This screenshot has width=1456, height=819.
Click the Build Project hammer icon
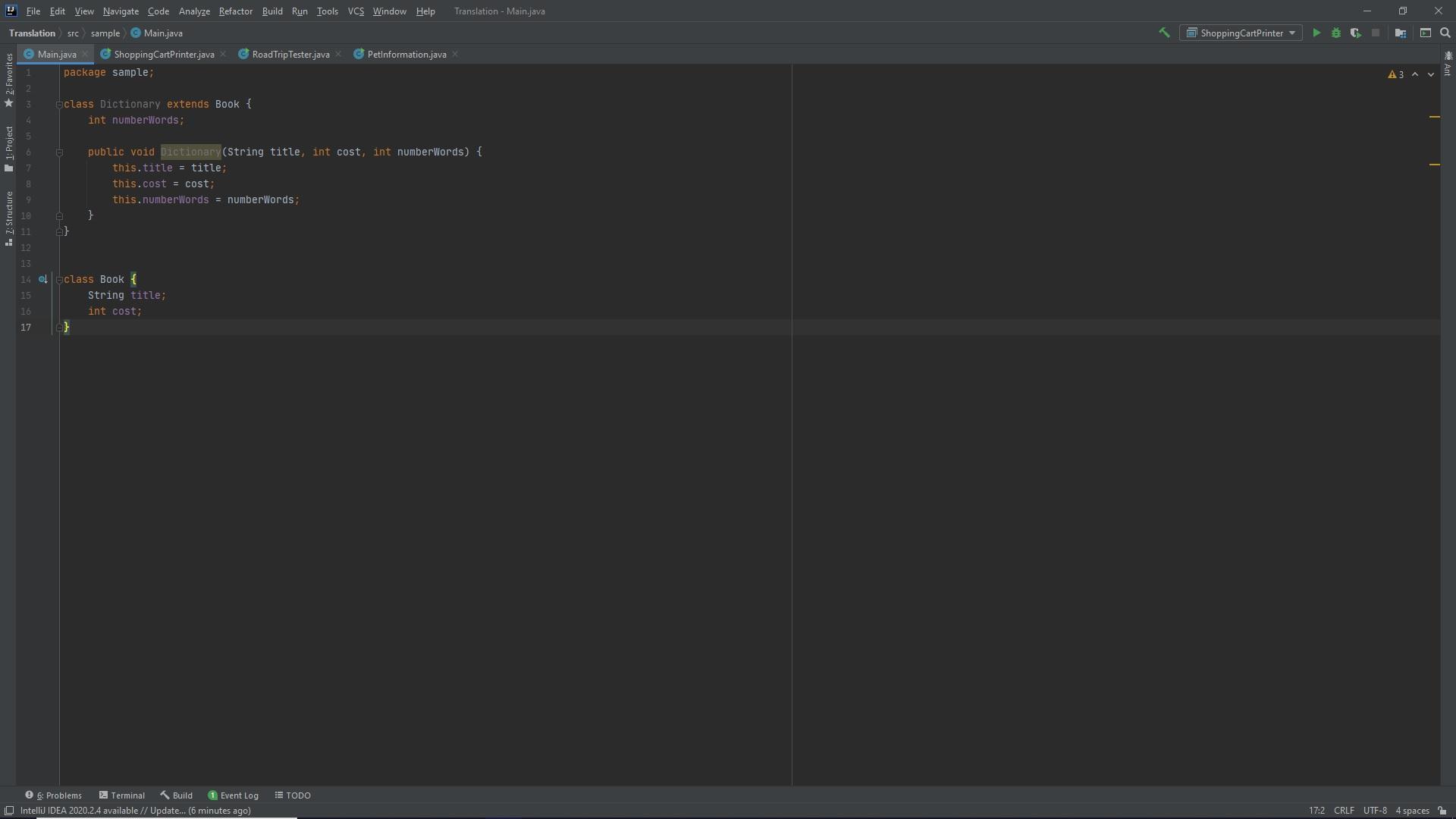[1164, 33]
